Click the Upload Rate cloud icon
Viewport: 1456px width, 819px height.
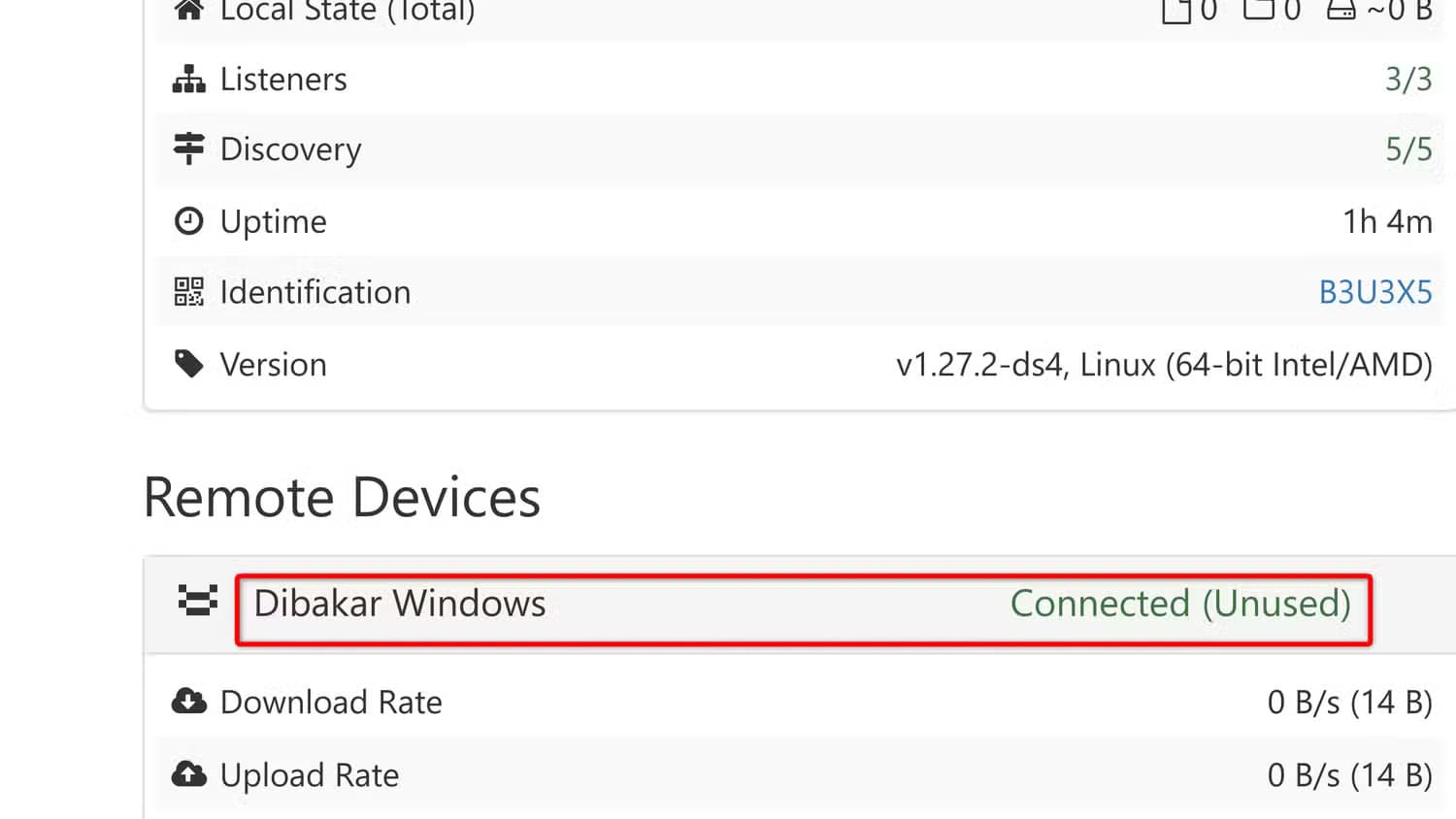pyautogui.click(x=188, y=774)
